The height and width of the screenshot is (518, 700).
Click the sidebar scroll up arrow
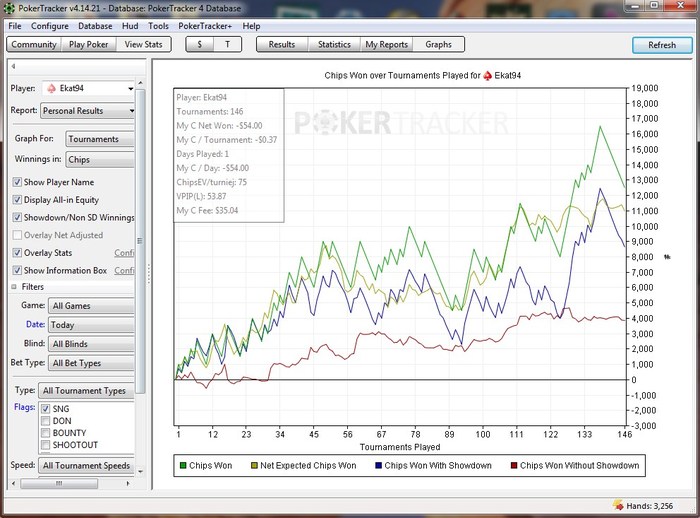pyautogui.click(x=140, y=83)
